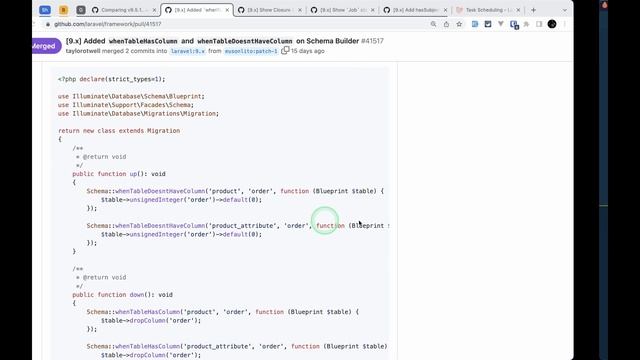
Task: Open the musonlito:patch-1 head branch link
Action: 251,51
